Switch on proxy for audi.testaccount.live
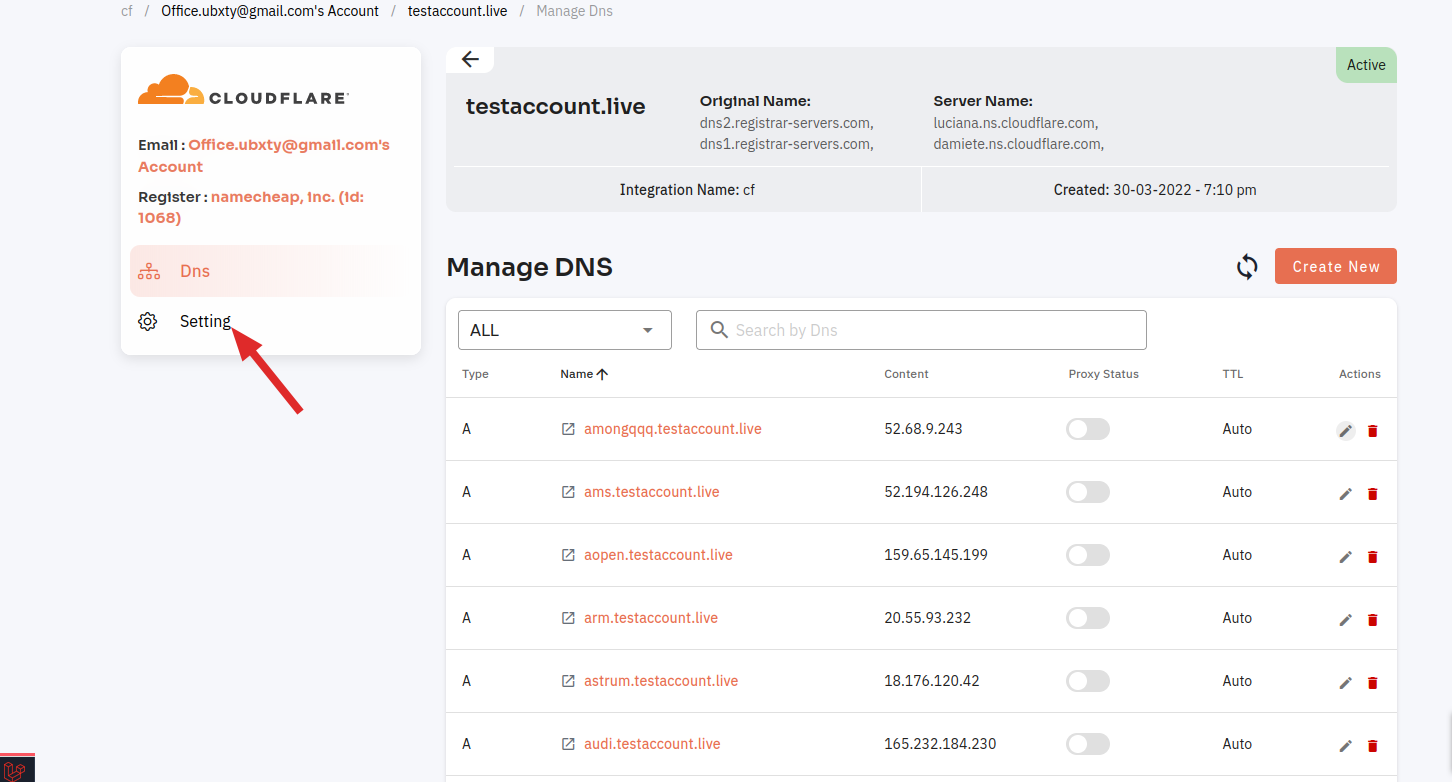This screenshot has width=1452, height=782. [1088, 744]
